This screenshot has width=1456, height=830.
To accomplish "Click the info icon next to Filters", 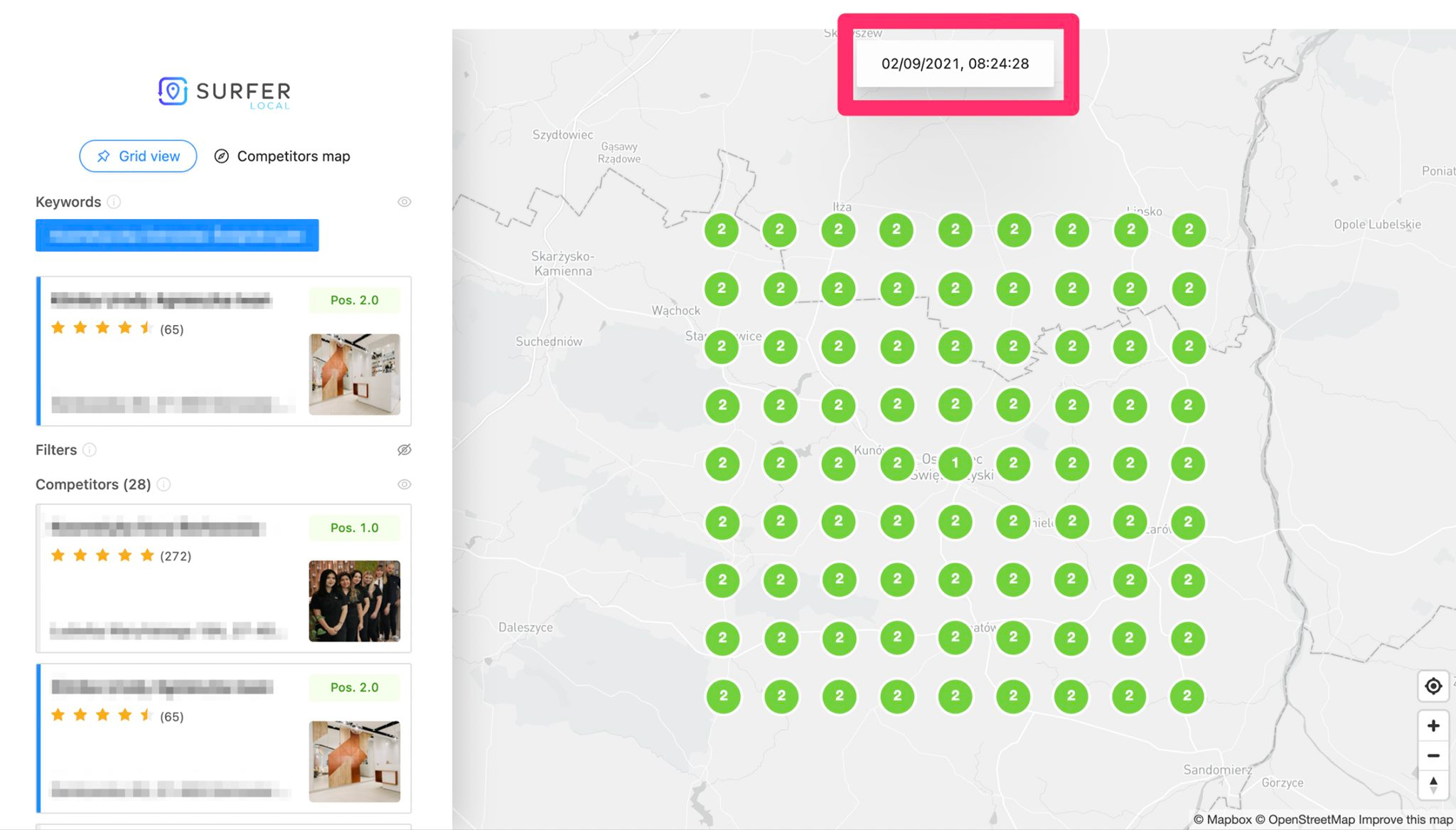I will (x=90, y=450).
